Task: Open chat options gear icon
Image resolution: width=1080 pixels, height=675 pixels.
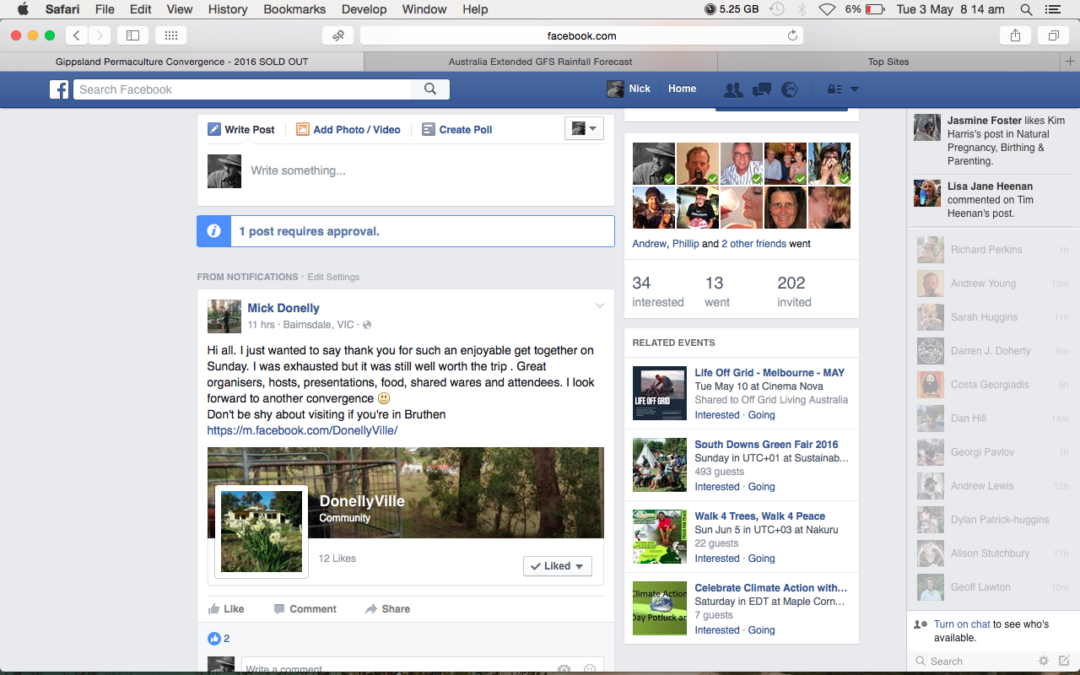Action: [1043, 661]
